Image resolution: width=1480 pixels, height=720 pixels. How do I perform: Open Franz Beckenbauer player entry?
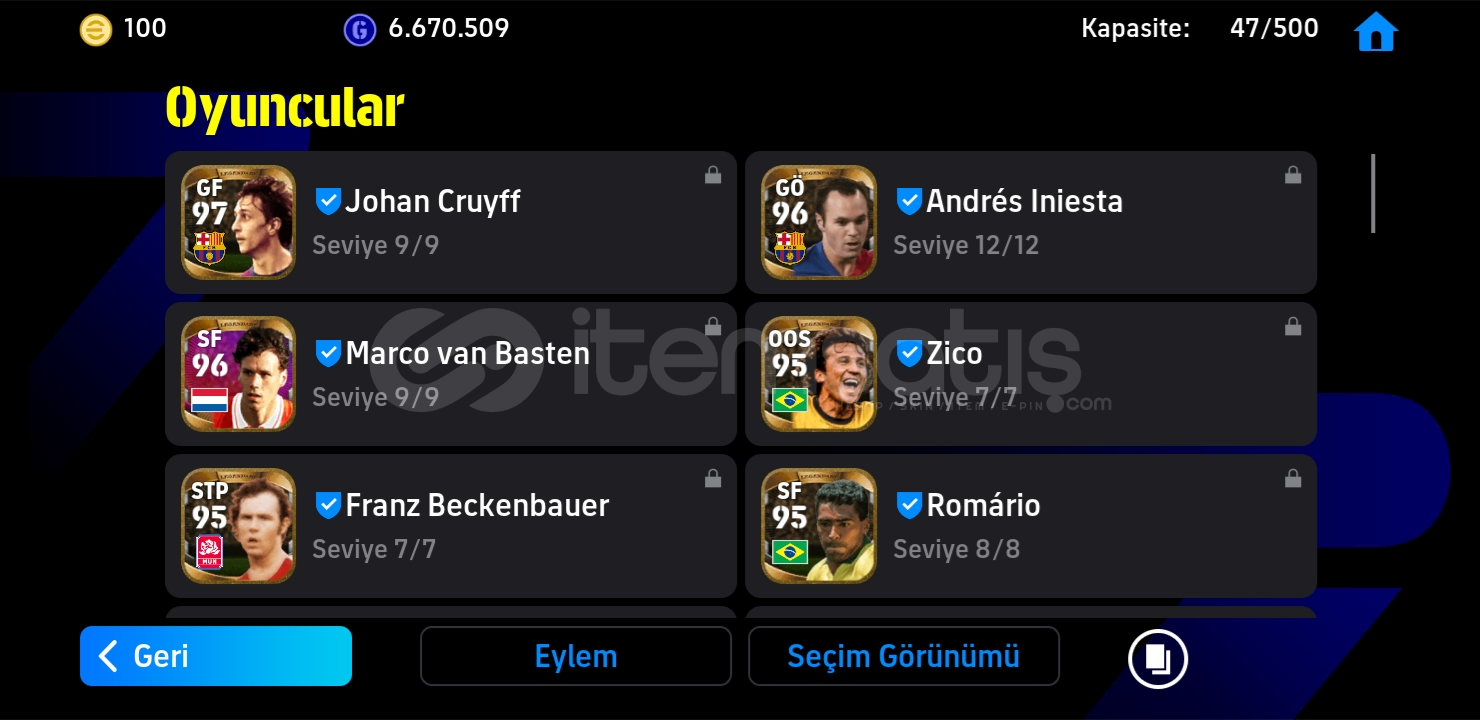click(x=451, y=526)
